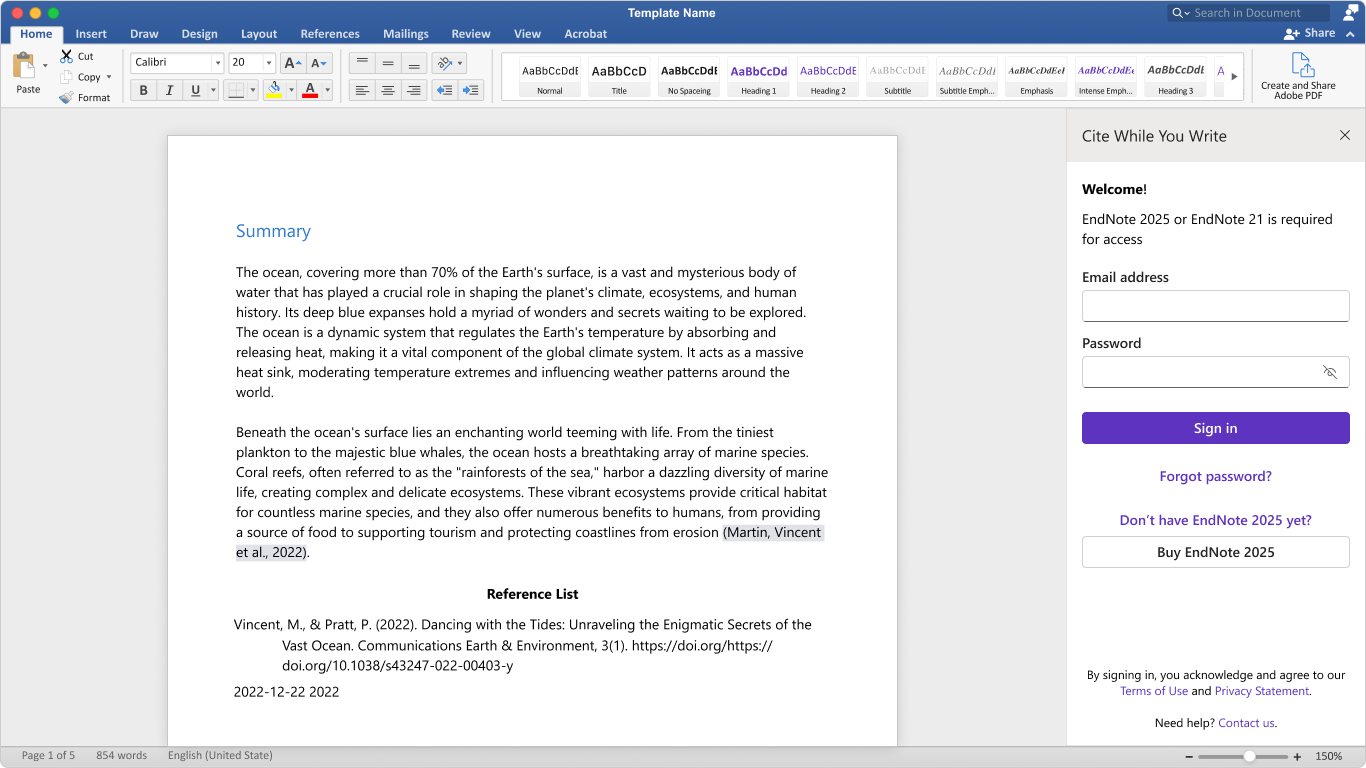Open the Terms of Use link
This screenshot has width=1366, height=768.
click(1154, 691)
